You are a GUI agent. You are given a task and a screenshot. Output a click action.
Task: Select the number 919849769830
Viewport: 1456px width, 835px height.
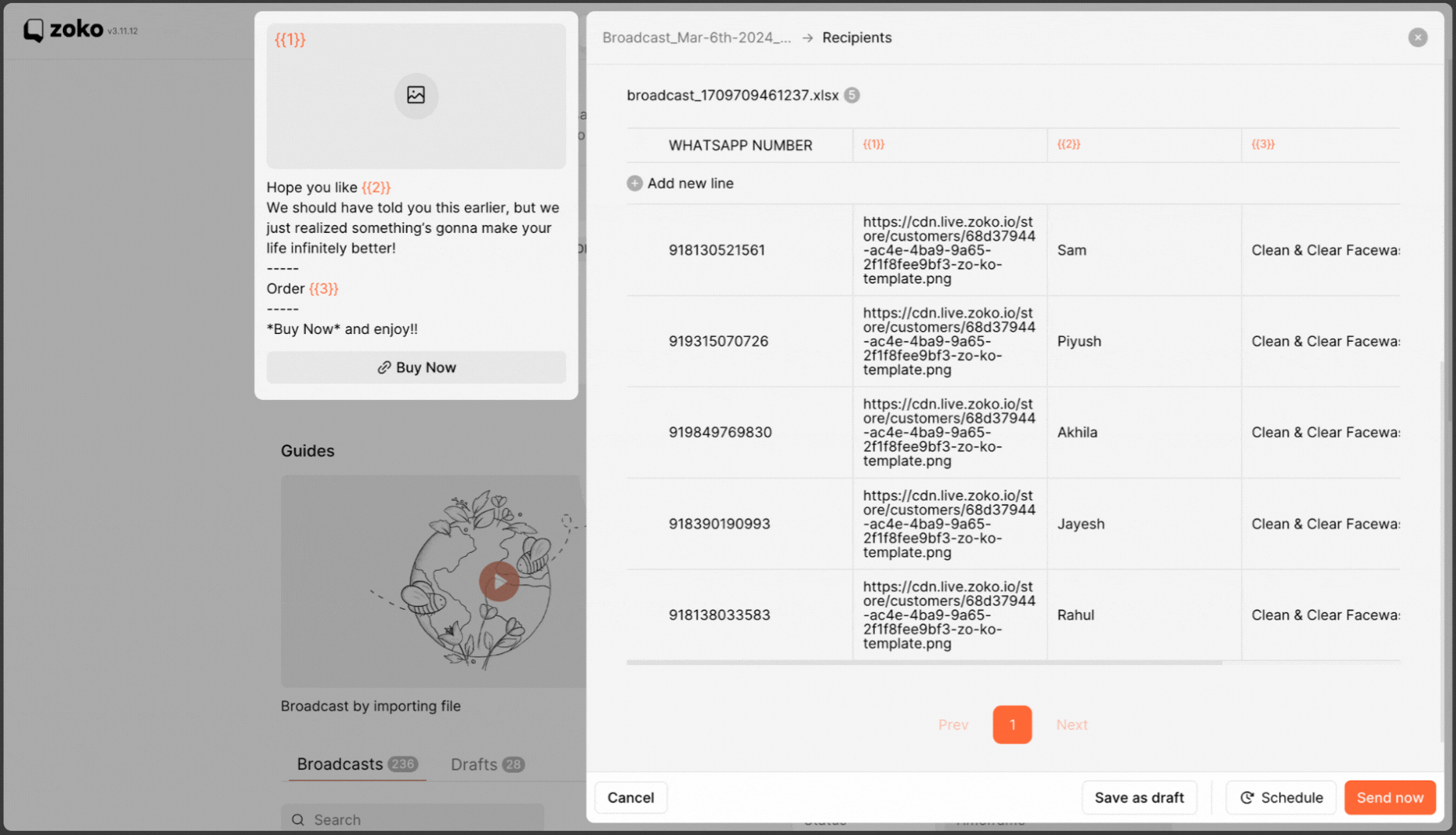pos(720,432)
